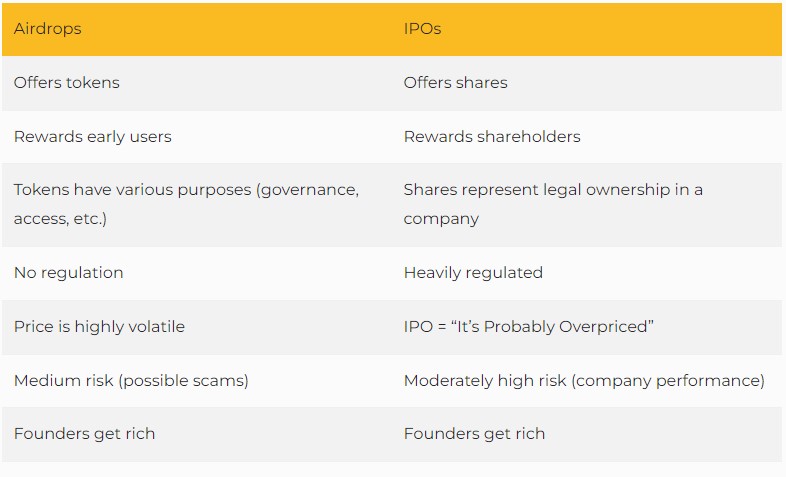The image size is (786, 477).
Task: Click 'Founders get rich' in Airdrops column
Action: click(x=84, y=434)
